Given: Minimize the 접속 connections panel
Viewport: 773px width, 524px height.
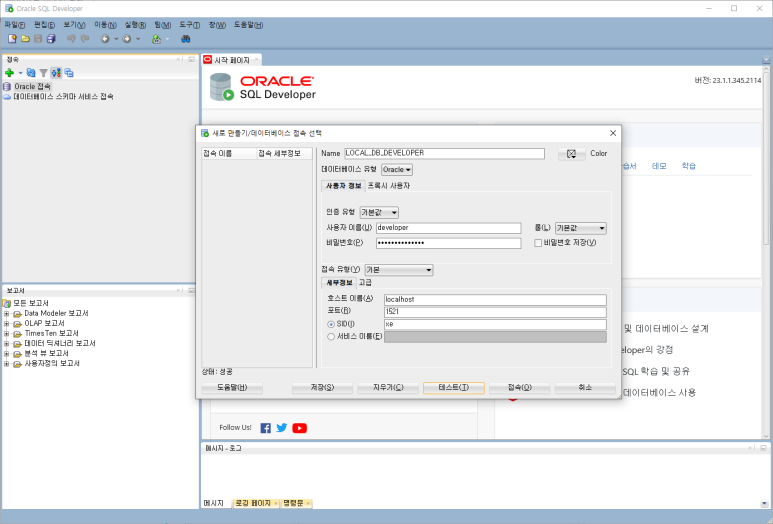Looking at the screenshot, I should (x=191, y=59).
